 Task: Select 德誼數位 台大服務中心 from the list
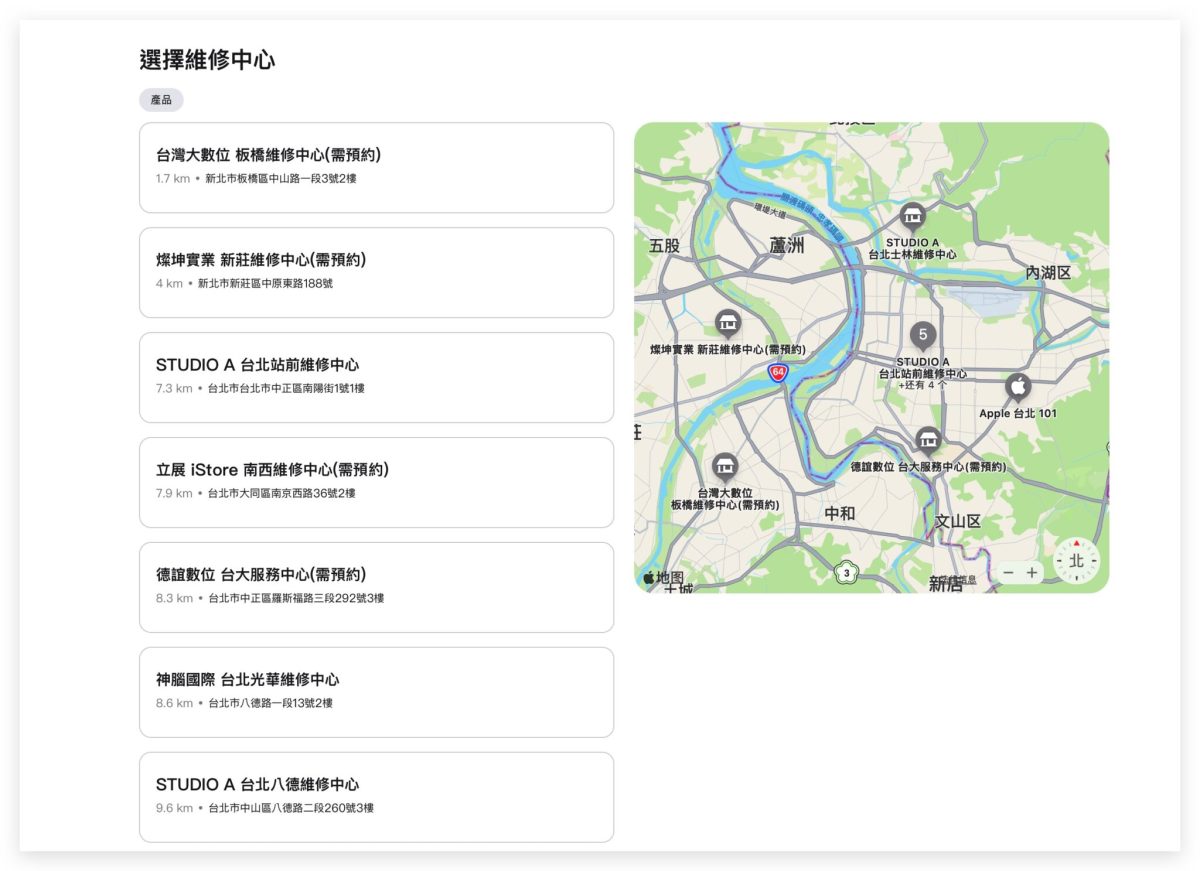coord(377,587)
